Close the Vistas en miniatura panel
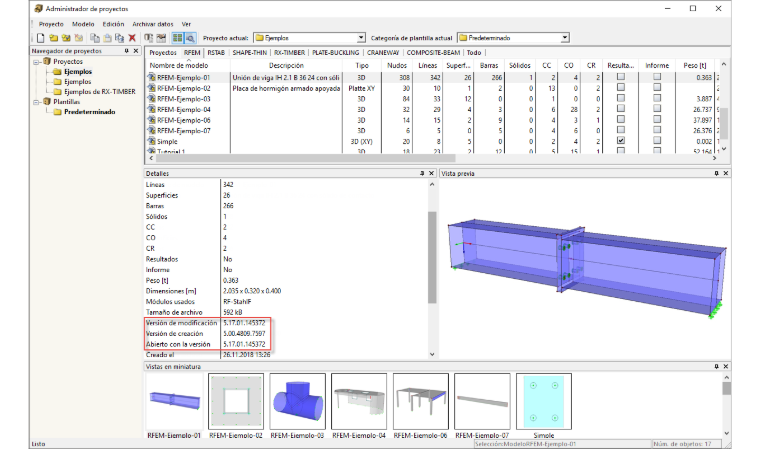 tap(726, 367)
